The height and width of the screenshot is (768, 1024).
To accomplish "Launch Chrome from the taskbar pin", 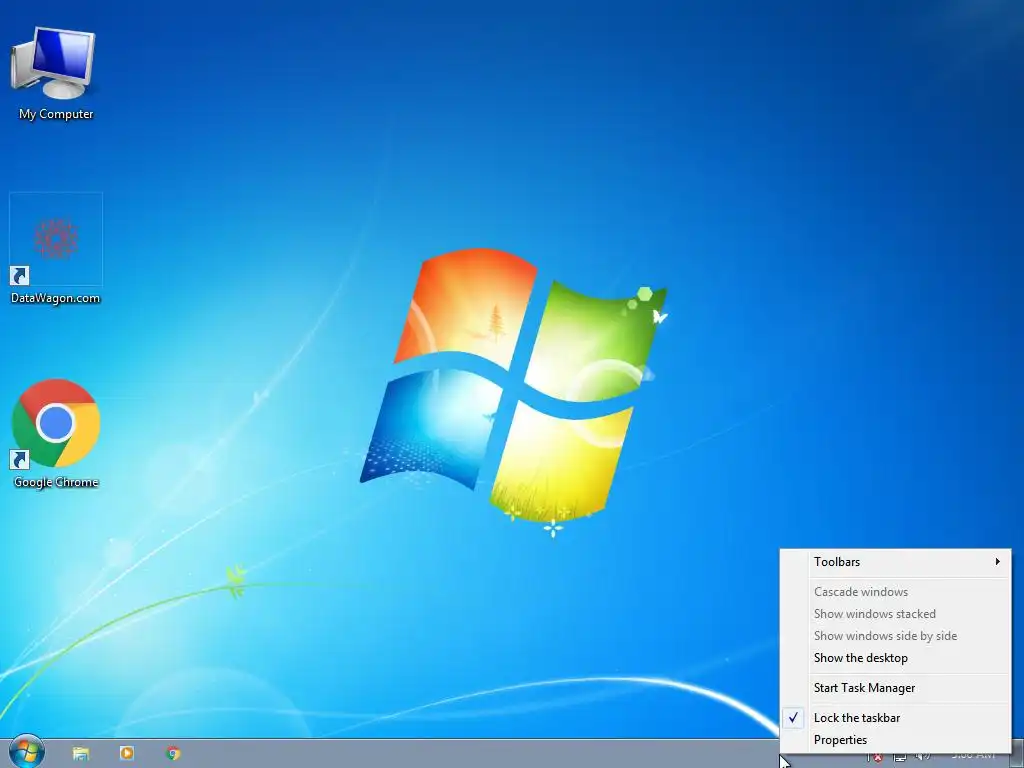I will (173, 754).
